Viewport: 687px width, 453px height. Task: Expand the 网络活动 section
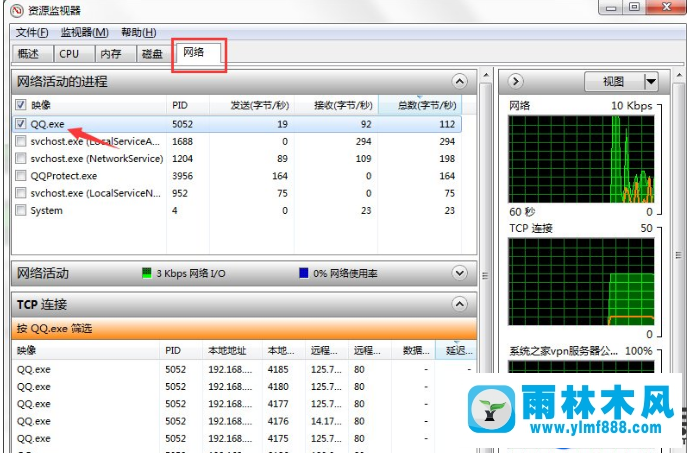coord(459,273)
